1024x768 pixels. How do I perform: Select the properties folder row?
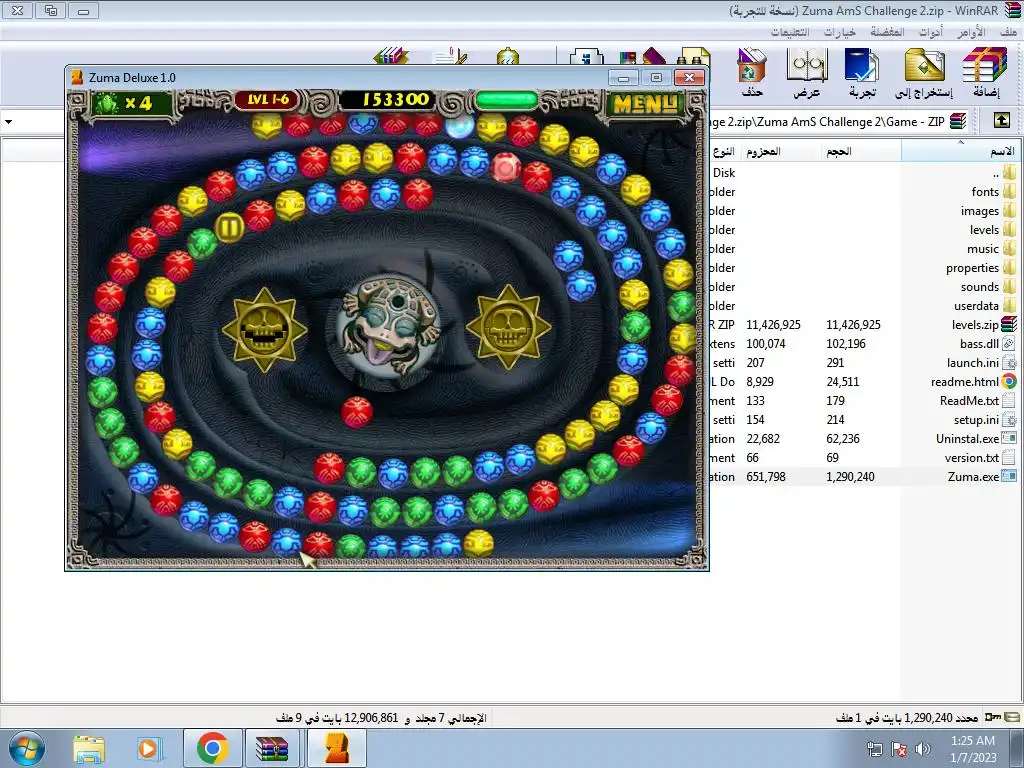866,268
